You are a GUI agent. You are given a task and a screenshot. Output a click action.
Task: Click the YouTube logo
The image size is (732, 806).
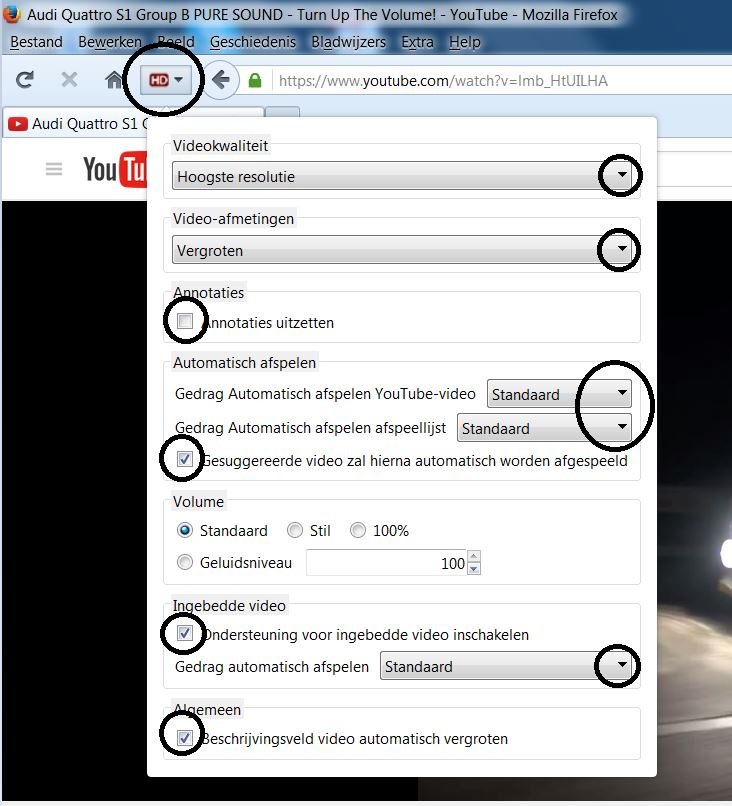pos(115,169)
